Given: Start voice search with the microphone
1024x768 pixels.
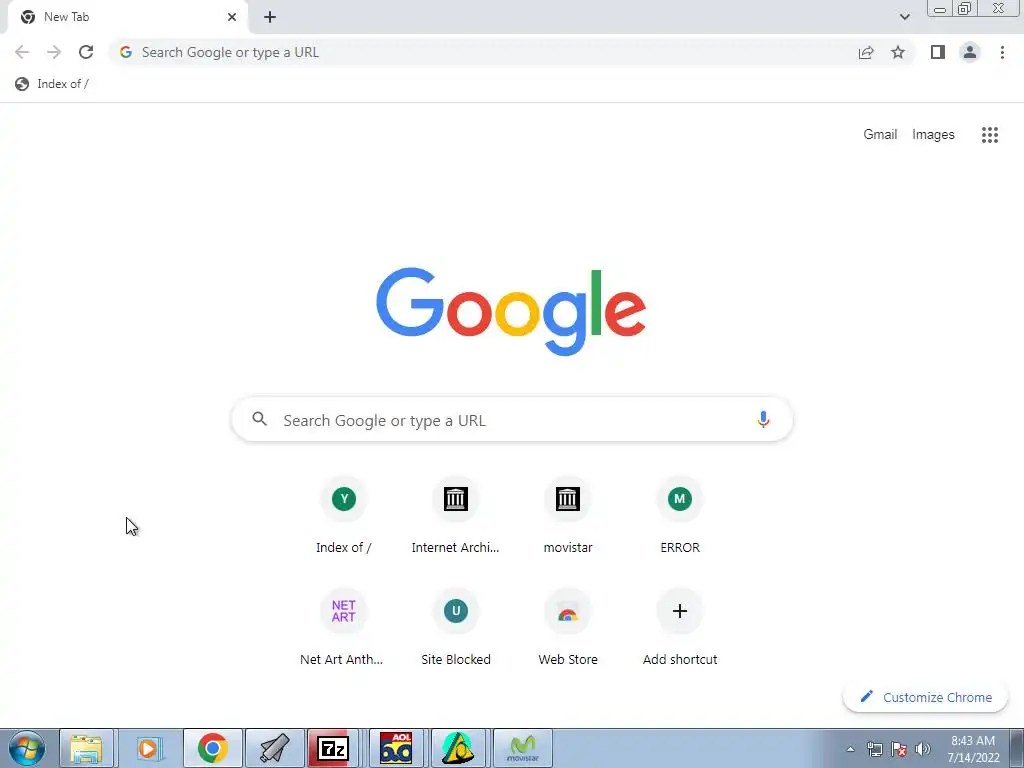Looking at the screenshot, I should click(x=763, y=419).
